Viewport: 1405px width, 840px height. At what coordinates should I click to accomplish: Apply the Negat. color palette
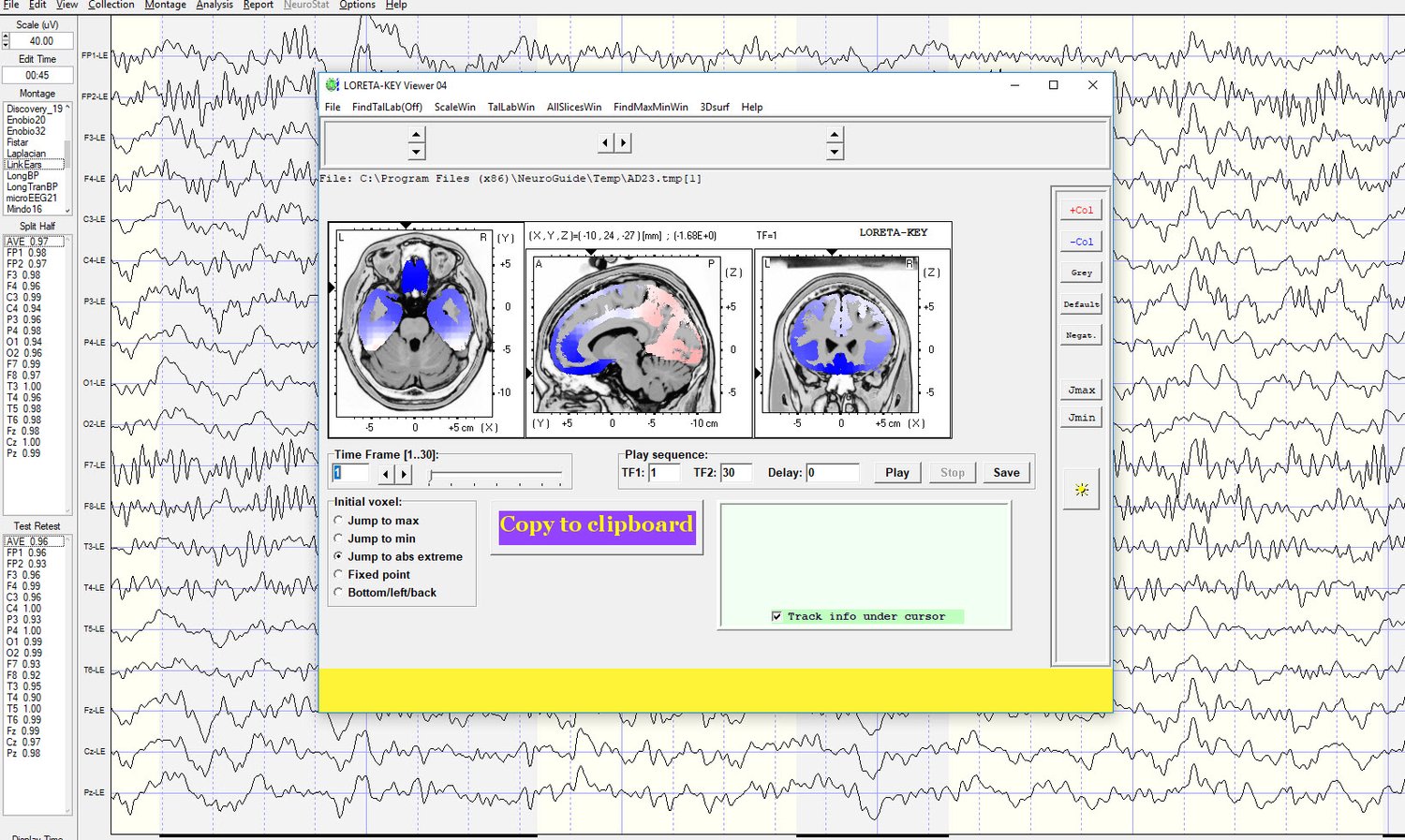pos(1080,334)
